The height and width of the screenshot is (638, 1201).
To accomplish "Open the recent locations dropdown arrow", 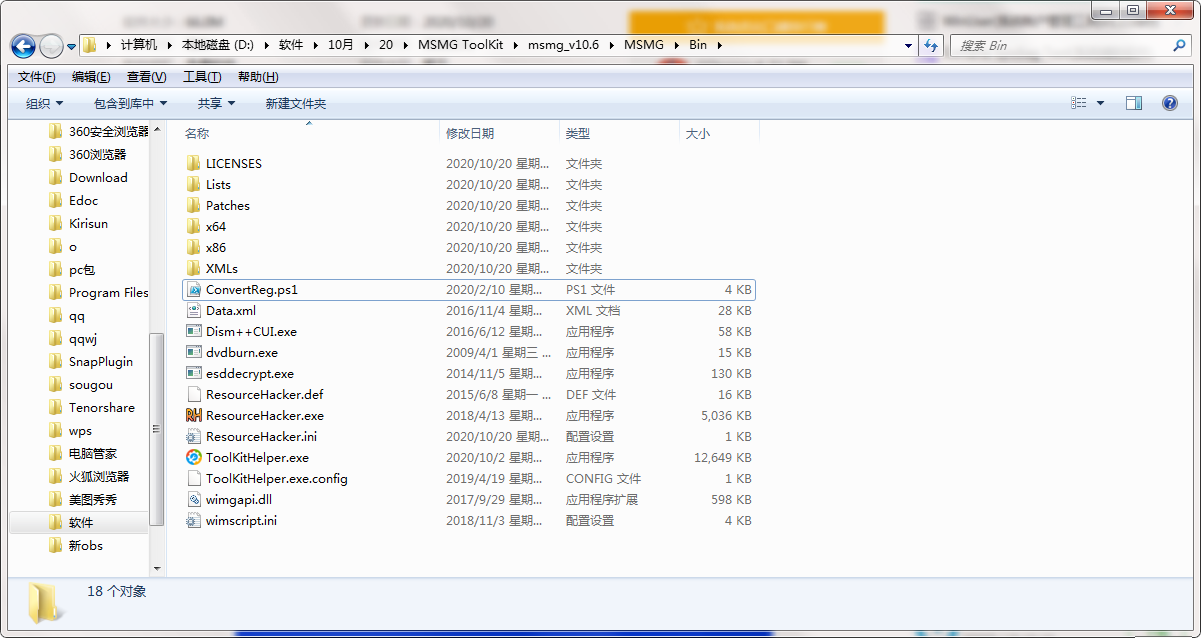I will pyautogui.click(x=71, y=46).
